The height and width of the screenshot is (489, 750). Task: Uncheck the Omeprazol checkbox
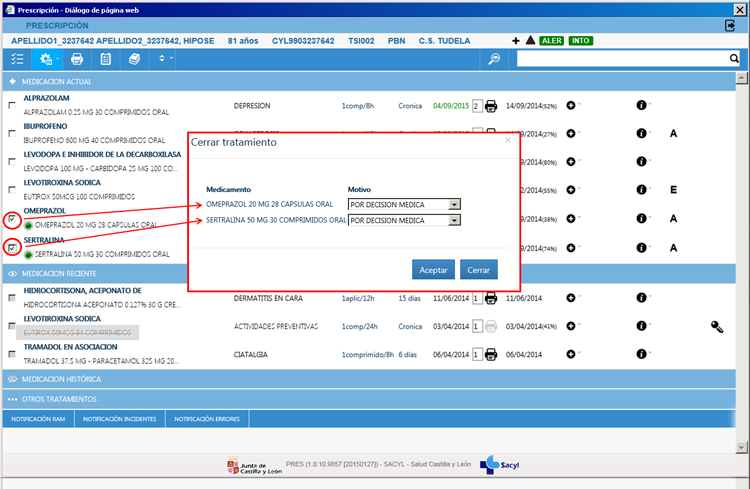coord(12,219)
